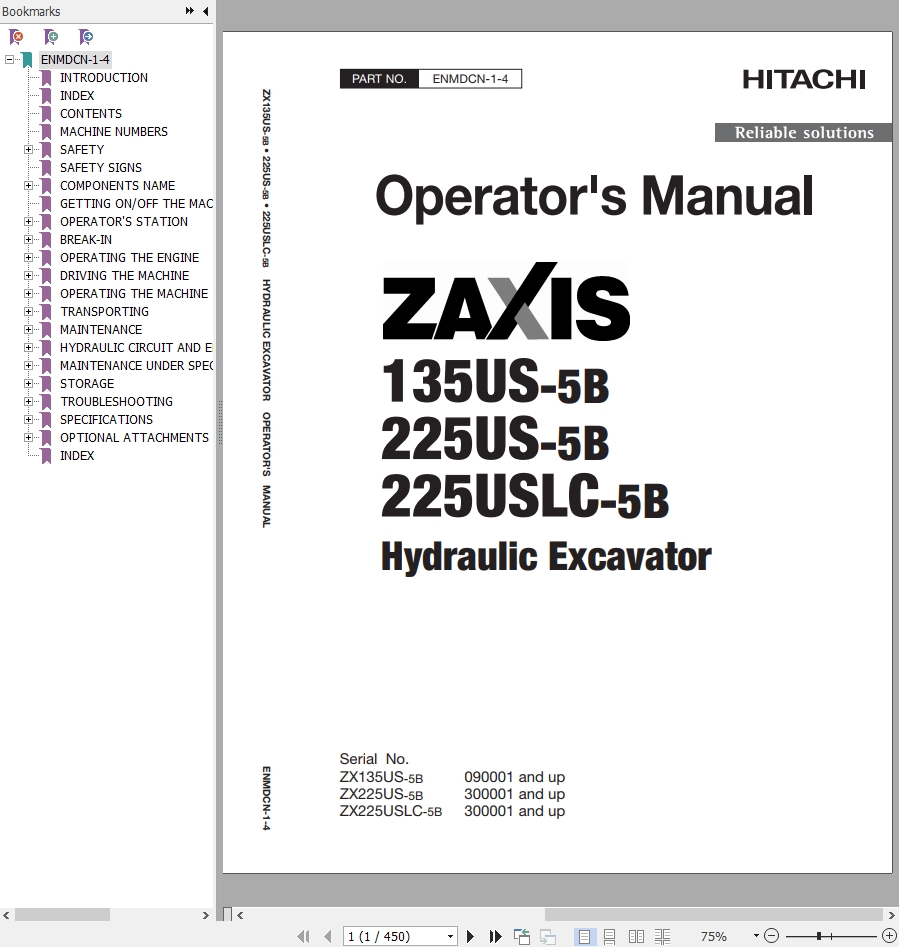Click the add new bookmark icon
This screenshot has width=899, height=947.
click(51, 37)
